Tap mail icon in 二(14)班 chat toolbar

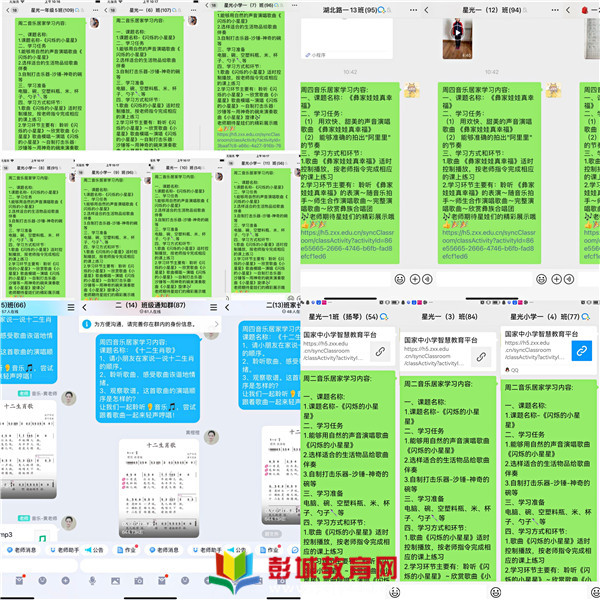pyautogui.click(x=162, y=580)
